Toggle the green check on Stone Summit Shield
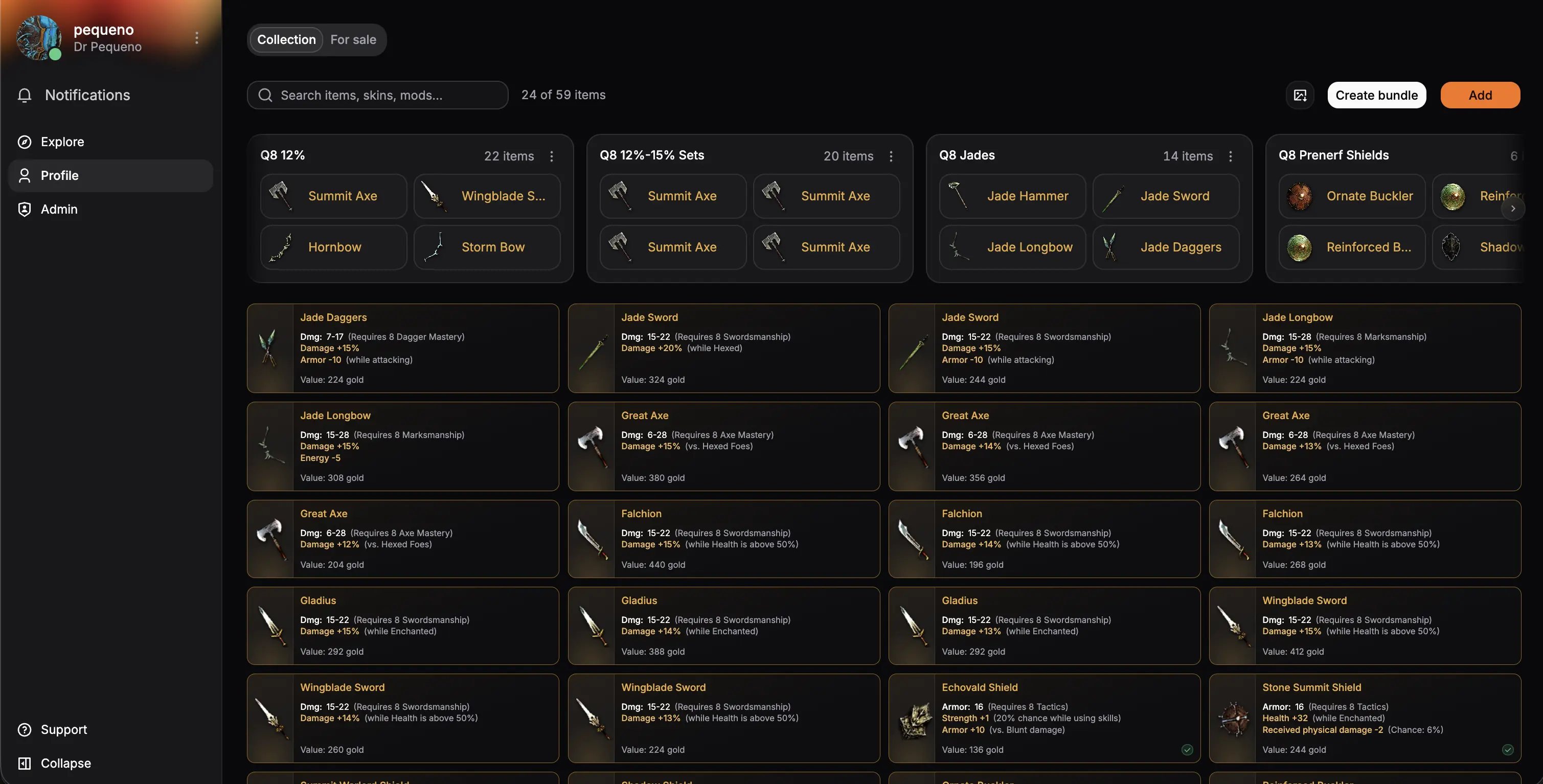This screenshot has width=1543, height=784. [x=1508, y=750]
